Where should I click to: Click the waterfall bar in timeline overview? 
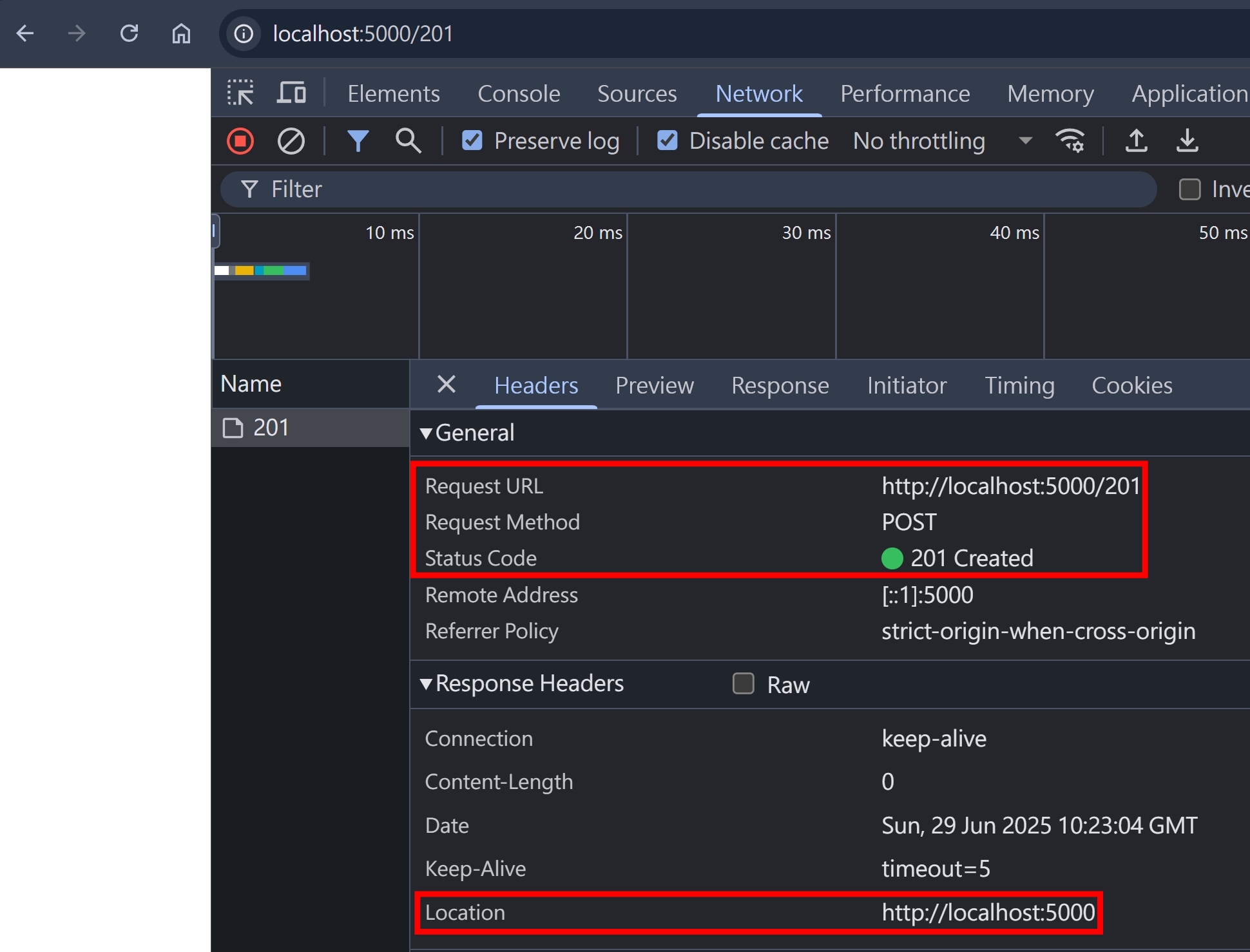click(x=262, y=271)
